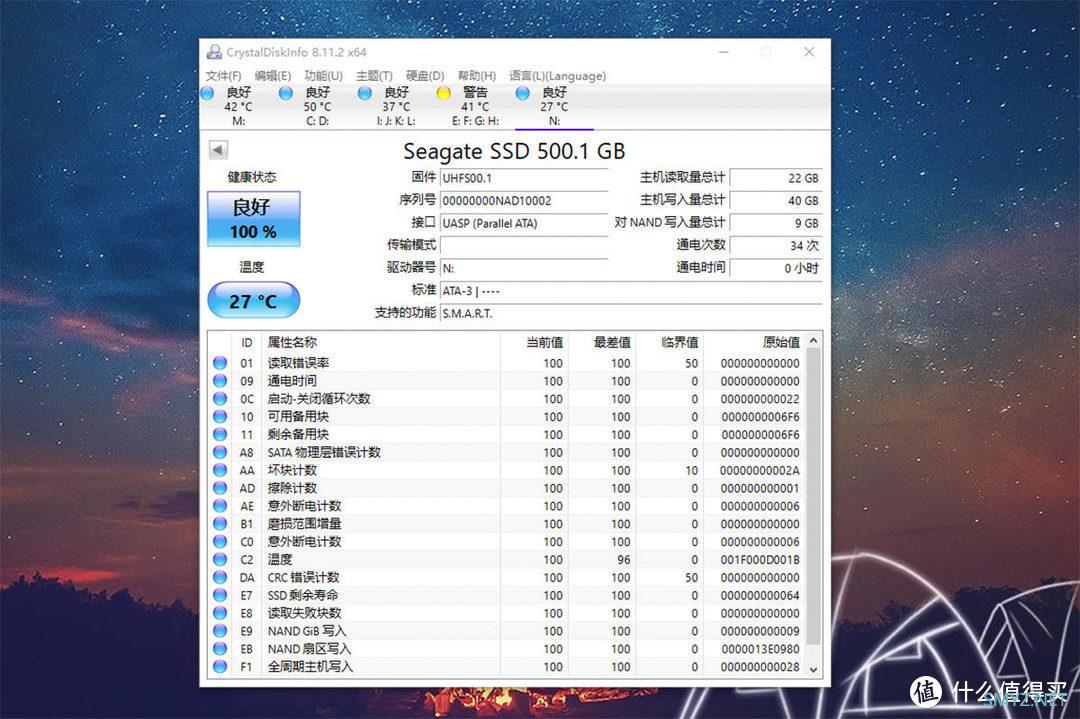
Task: Click the 属性名称 column header
Action: click(381, 342)
